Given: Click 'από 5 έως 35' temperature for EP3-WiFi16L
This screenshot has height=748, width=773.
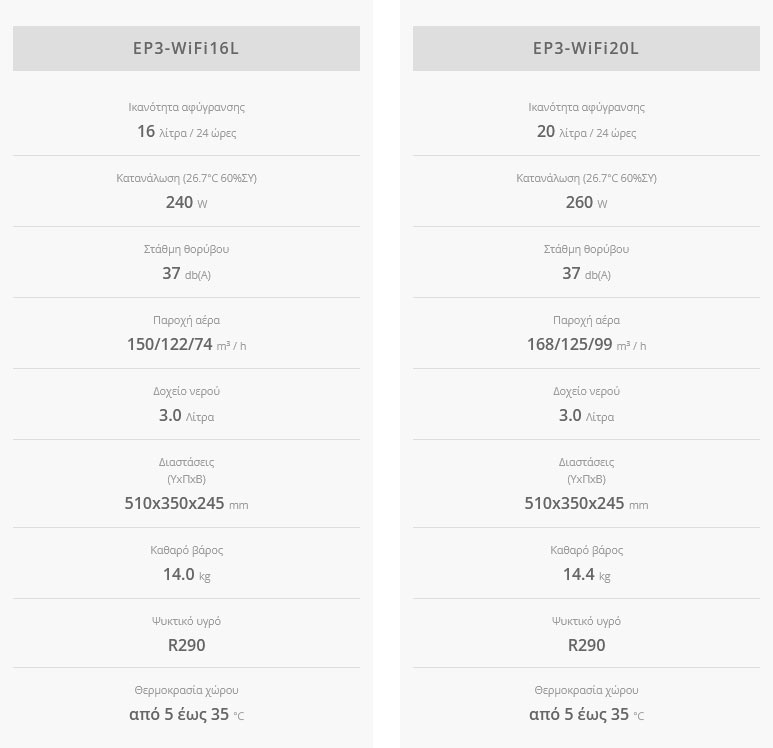Looking at the screenshot, I should 186,715.
